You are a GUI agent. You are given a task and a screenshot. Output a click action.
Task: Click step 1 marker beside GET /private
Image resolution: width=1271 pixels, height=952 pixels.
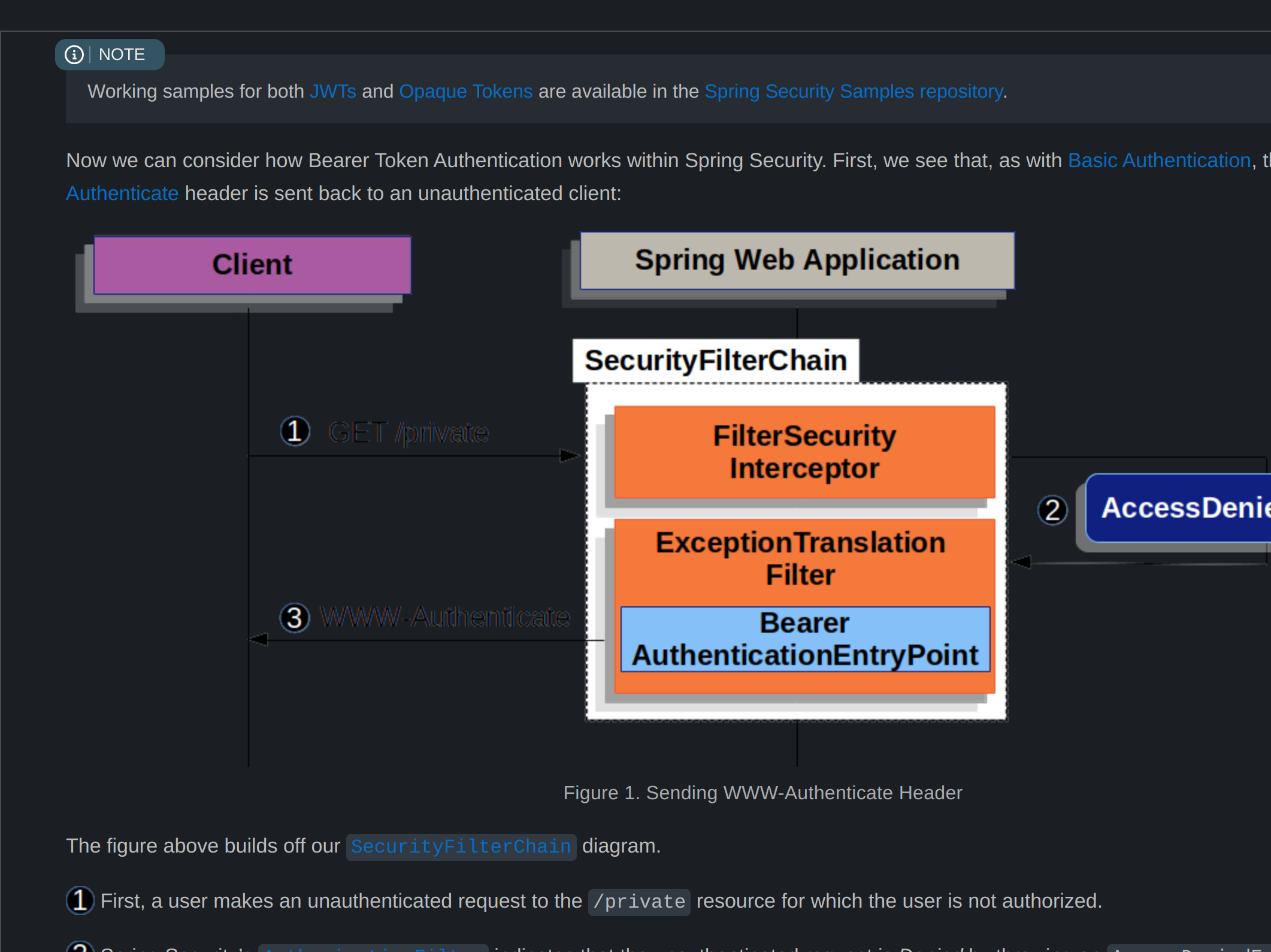[x=295, y=431]
